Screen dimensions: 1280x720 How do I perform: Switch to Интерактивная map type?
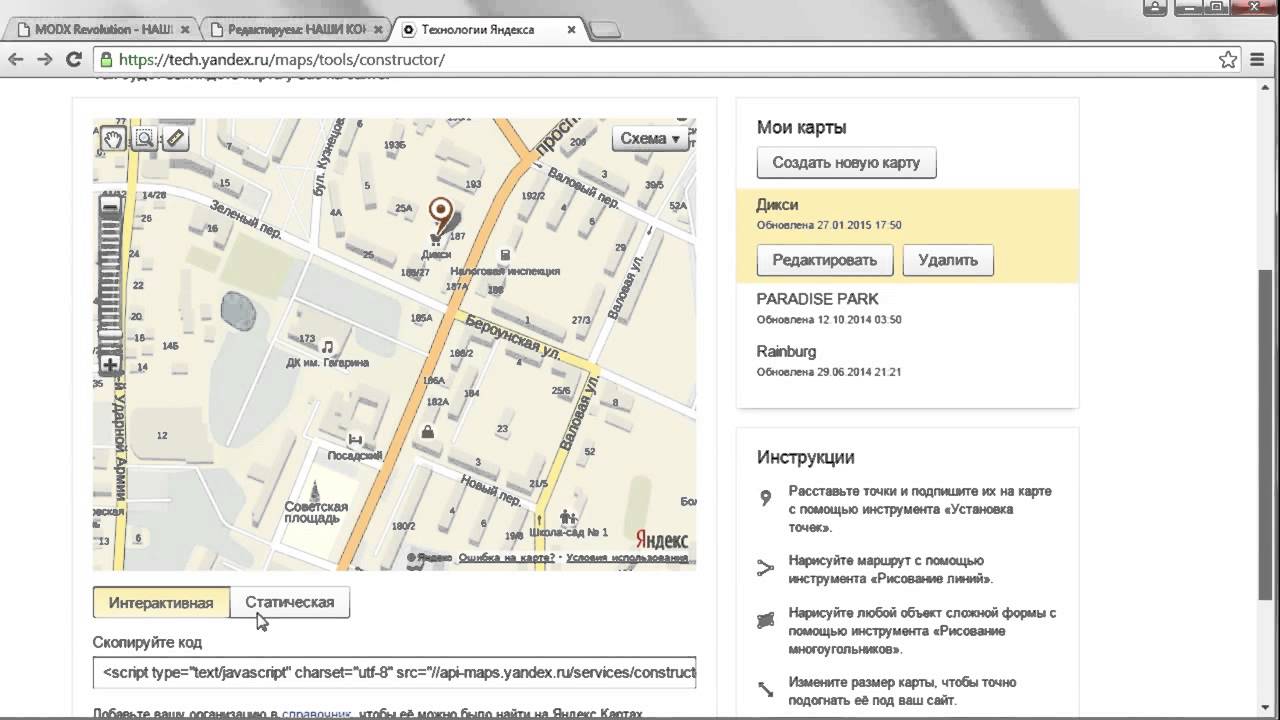pyautogui.click(x=161, y=602)
